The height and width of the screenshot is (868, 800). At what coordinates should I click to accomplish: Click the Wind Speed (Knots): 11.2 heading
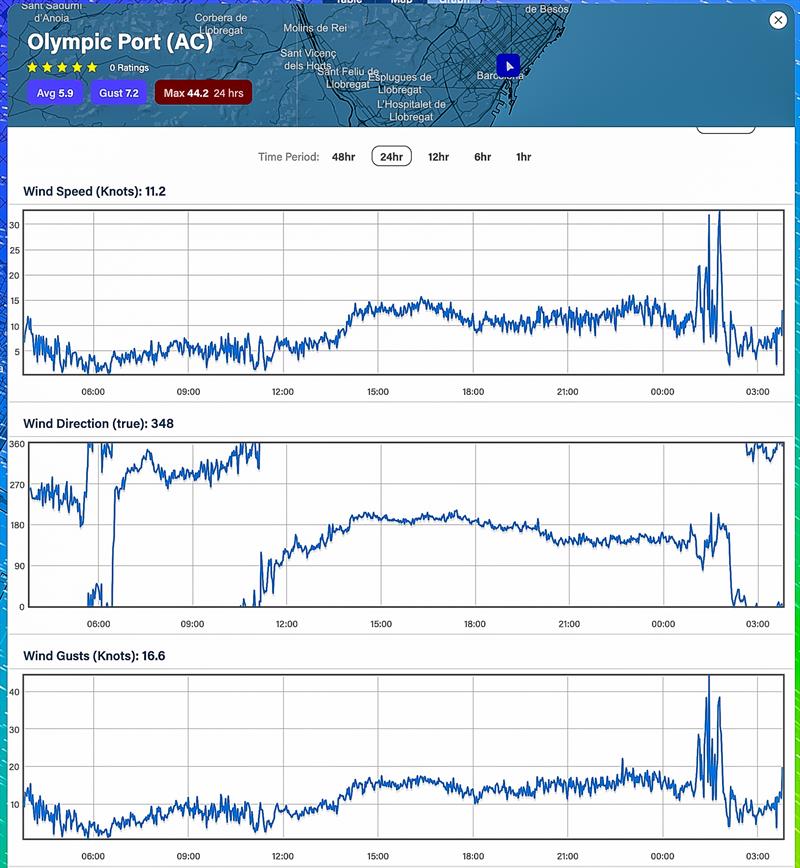tap(95, 192)
